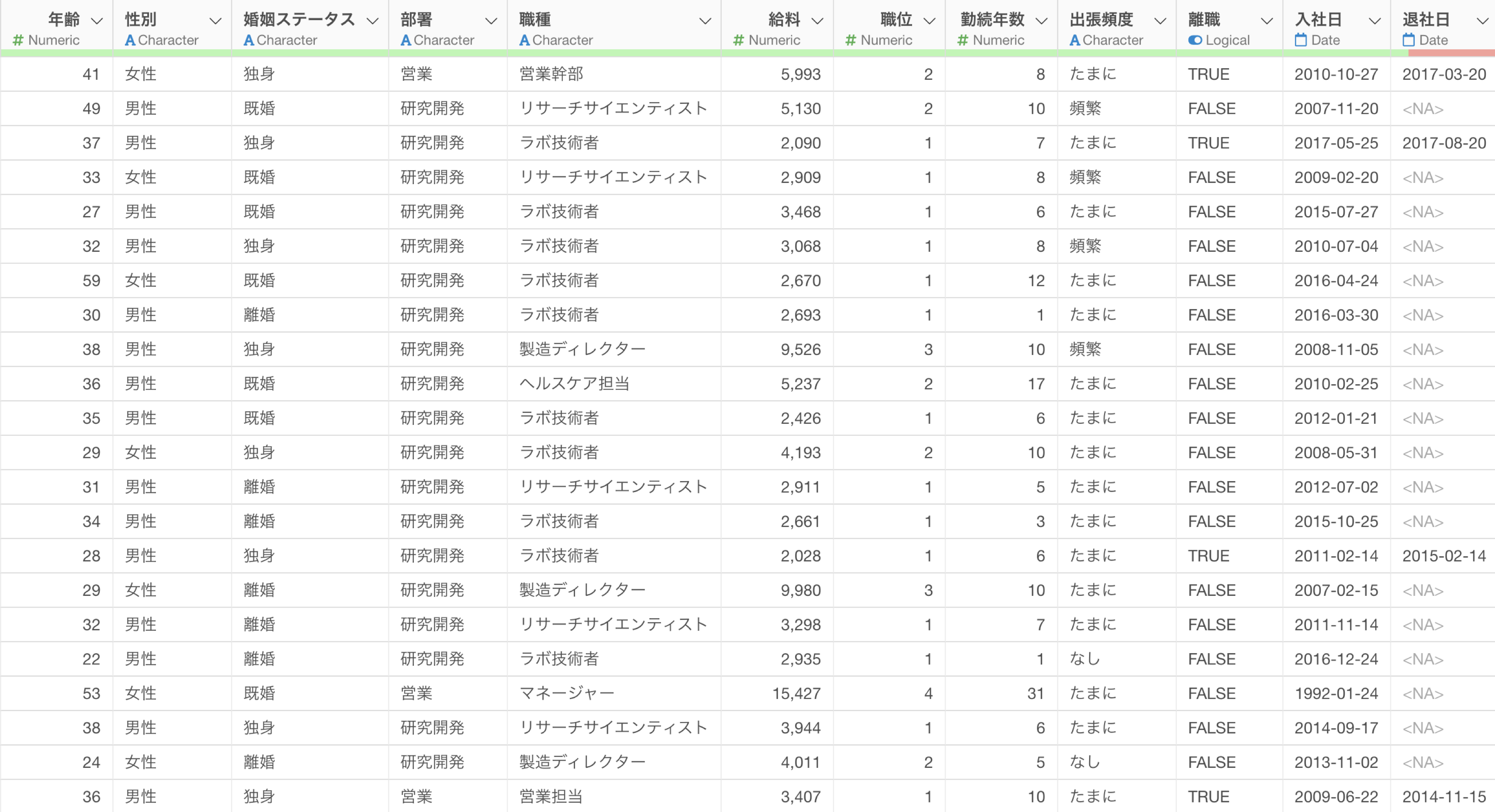The width and height of the screenshot is (1495, 812).
Task: Click the Character type icon under 婚姻ステータス
Action: click(x=248, y=40)
